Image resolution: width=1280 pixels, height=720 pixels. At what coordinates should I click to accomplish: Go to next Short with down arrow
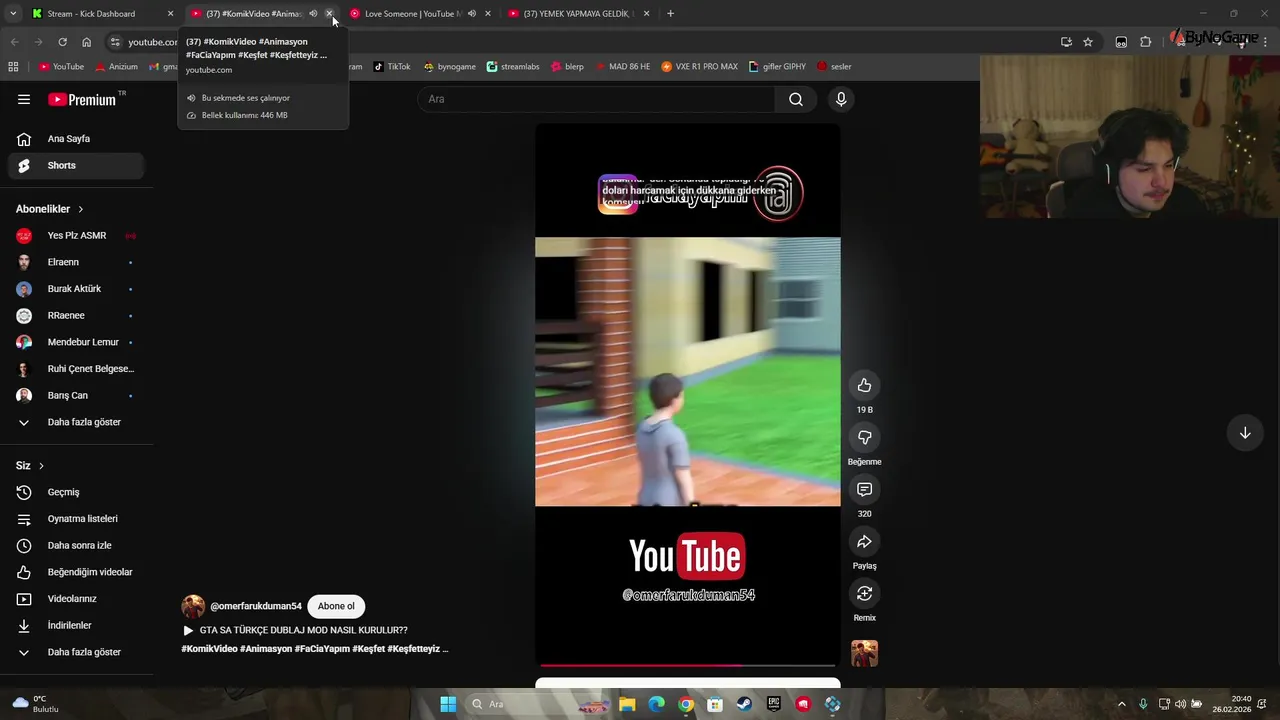[1245, 433]
